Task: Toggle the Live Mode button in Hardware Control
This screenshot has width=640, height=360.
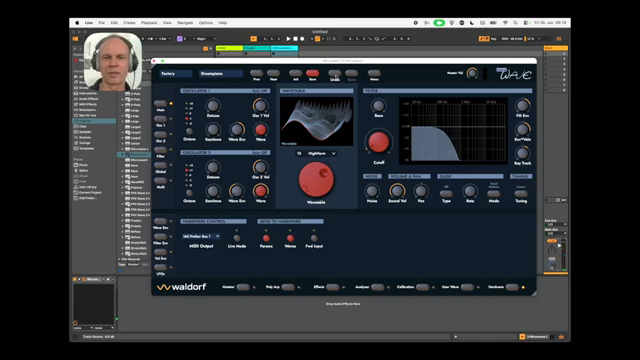Action: (x=237, y=238)
